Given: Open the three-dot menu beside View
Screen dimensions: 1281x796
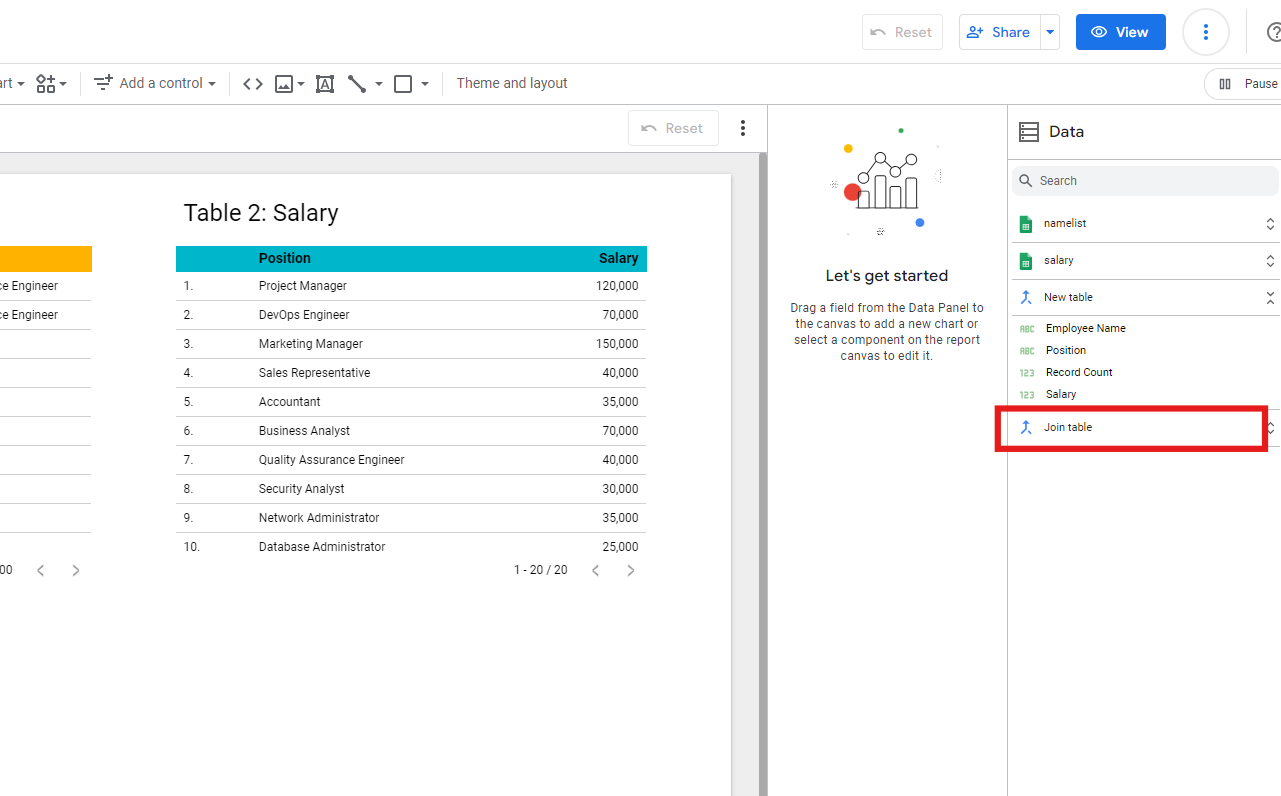Looking at the screenshot, I should pyautogui.click(x=1205, y=32).
